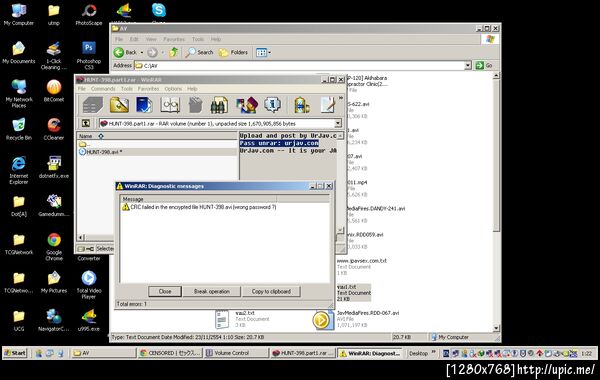
Task: Click Search in the Explorer toolbar
Action: (199, 52)
